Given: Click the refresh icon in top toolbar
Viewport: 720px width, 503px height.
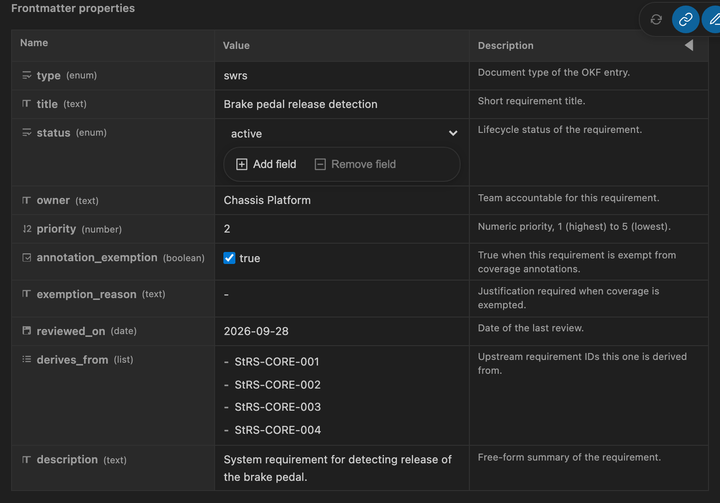Looking at the screenshot, I should pos(656,19).
